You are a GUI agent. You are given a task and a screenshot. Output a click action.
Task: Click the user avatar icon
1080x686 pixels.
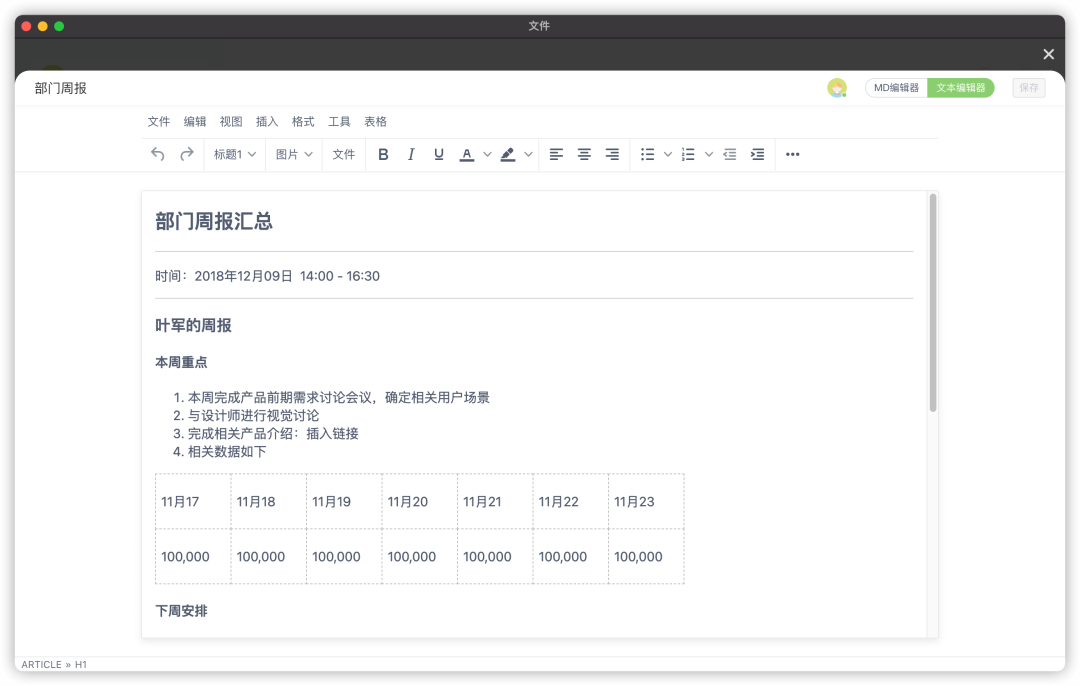click(836, 87)
